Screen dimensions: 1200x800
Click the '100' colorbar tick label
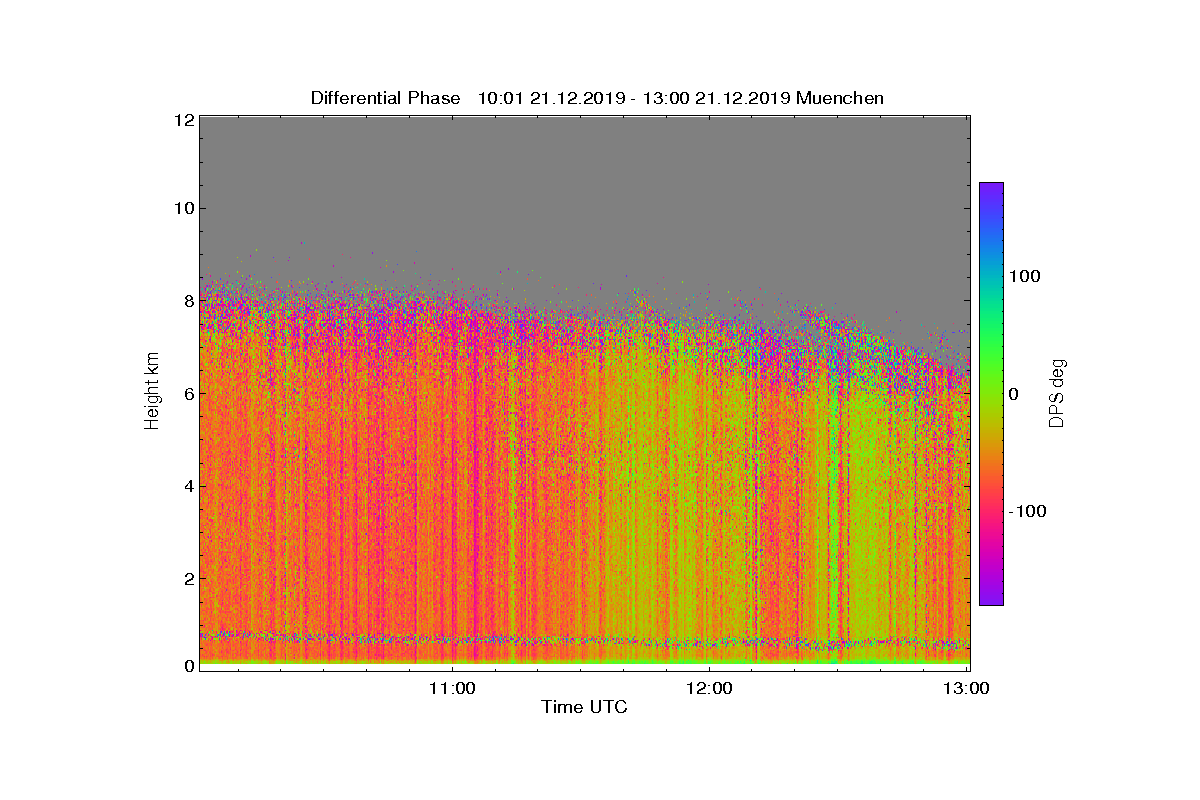(1025, 276)
